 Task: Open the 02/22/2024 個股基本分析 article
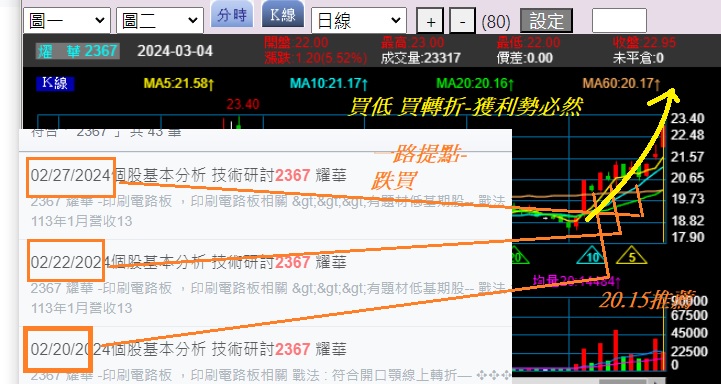click(189, 263)
